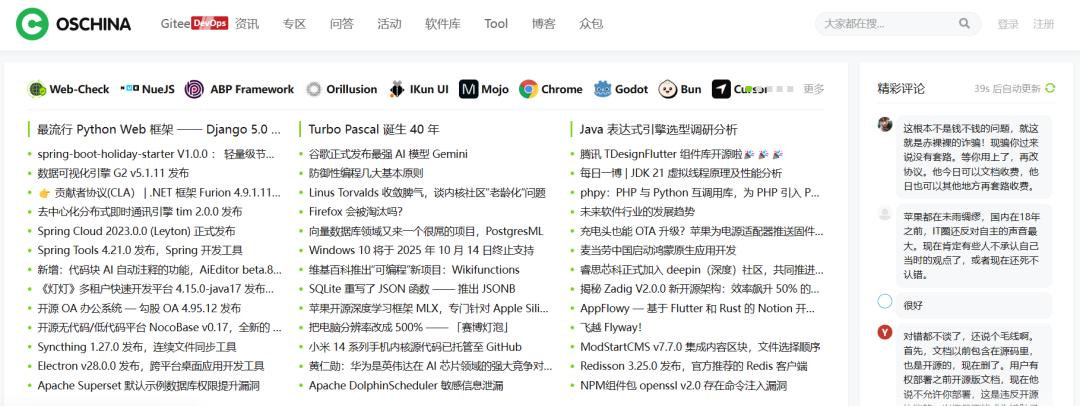Open Apache DolphinScheduler 敏感信息泄漏 article
The image size is (1080, 406).
click(x=406, y=385)
